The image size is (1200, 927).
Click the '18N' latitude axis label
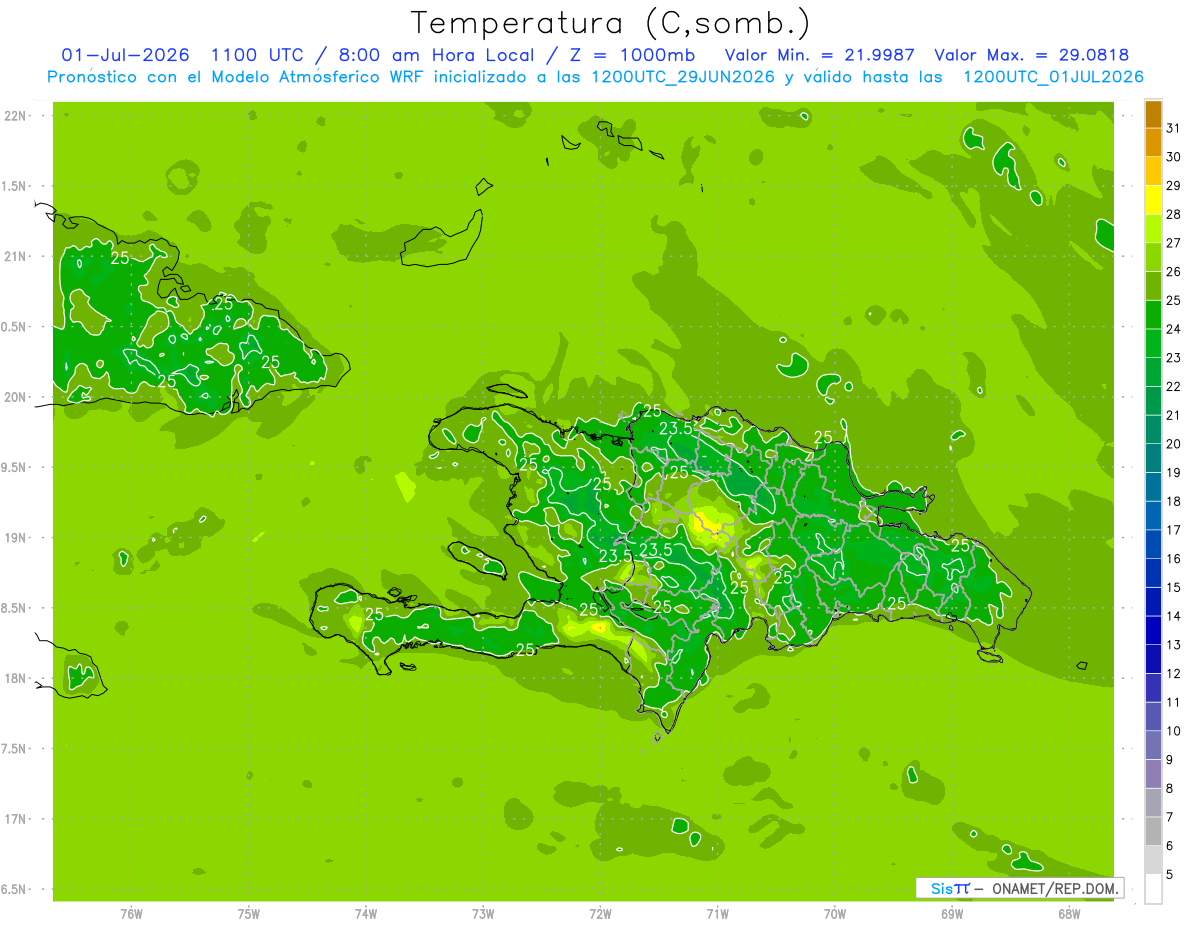[x=14, y=678]
